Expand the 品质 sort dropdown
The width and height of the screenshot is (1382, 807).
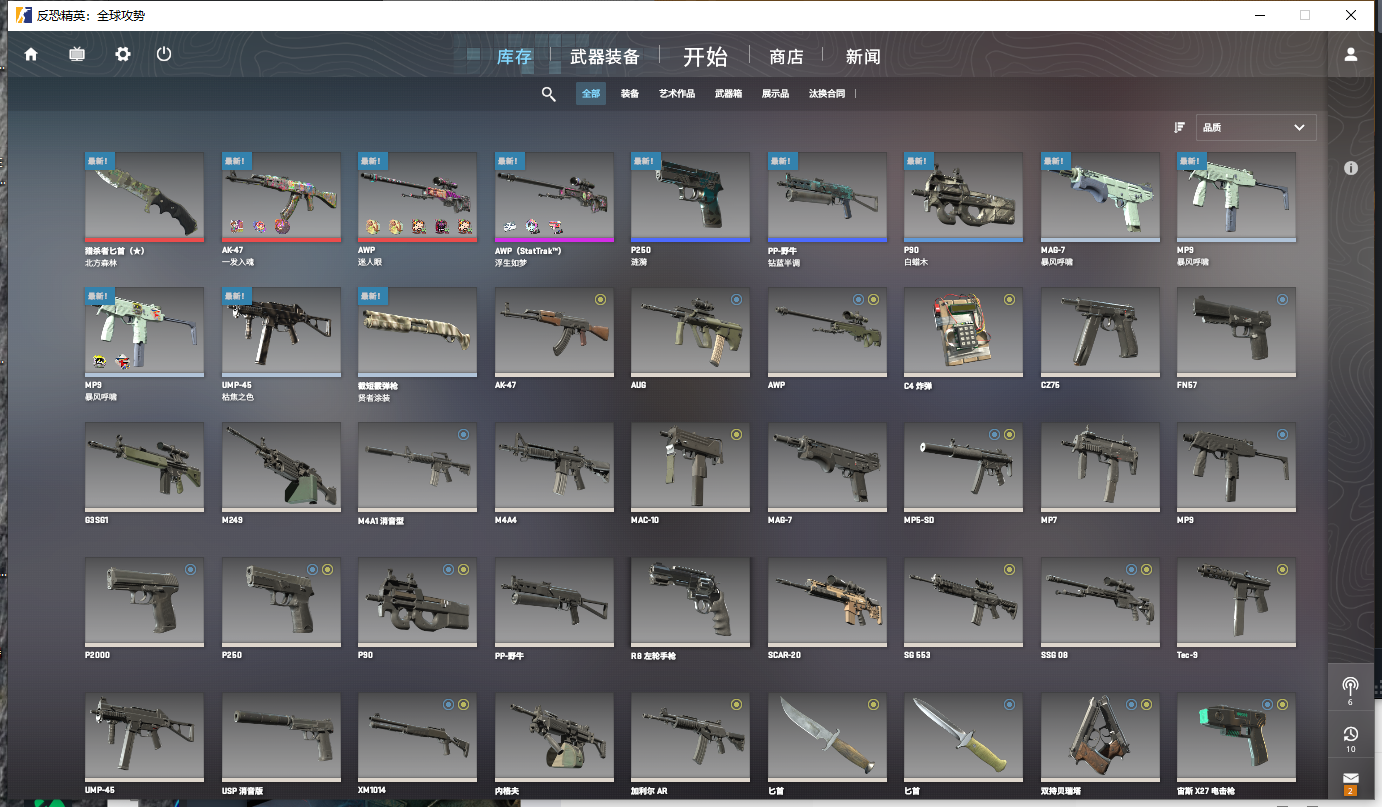pos(1256,127)
